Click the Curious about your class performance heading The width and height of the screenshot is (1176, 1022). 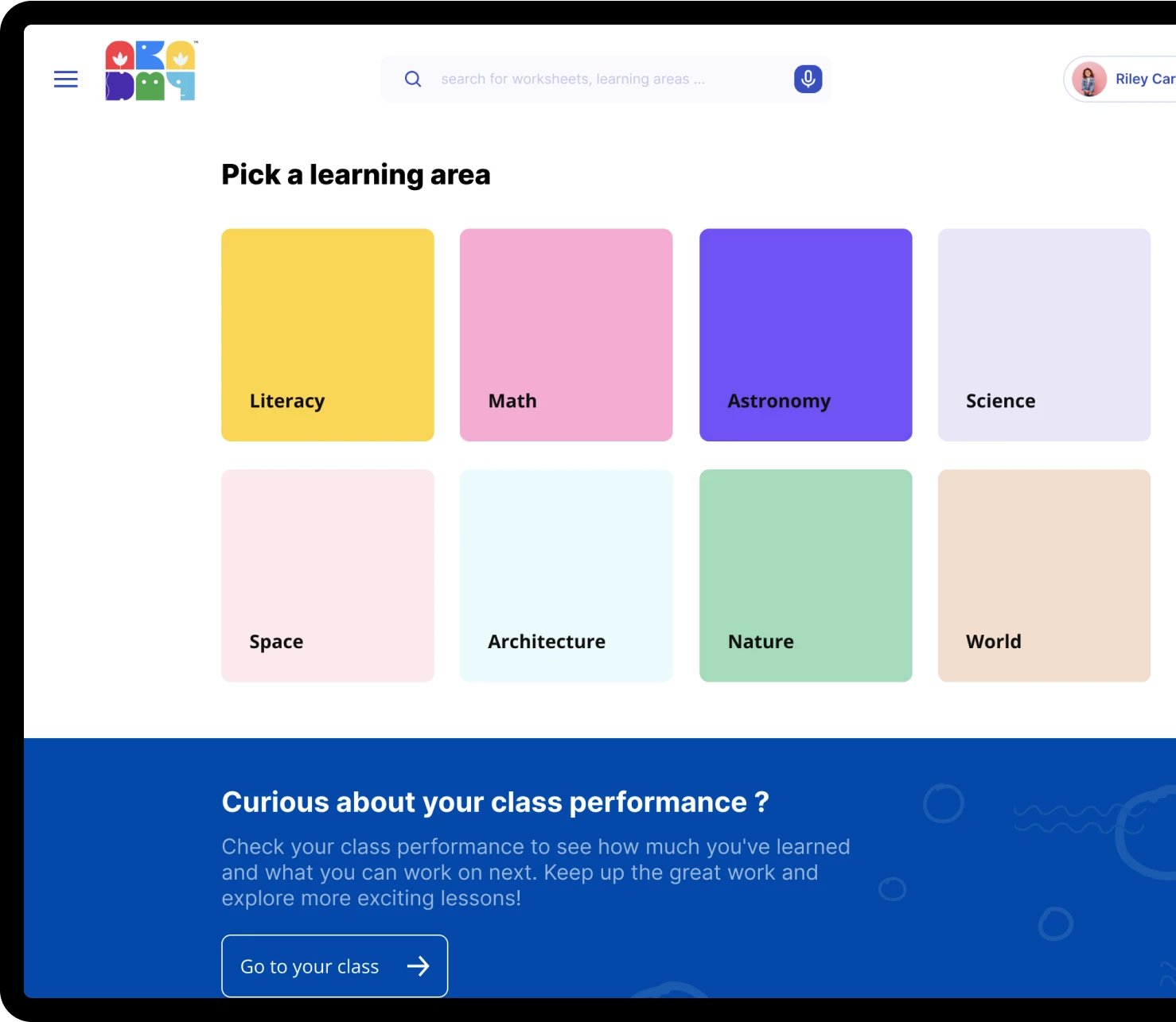[x=495, y=802]
